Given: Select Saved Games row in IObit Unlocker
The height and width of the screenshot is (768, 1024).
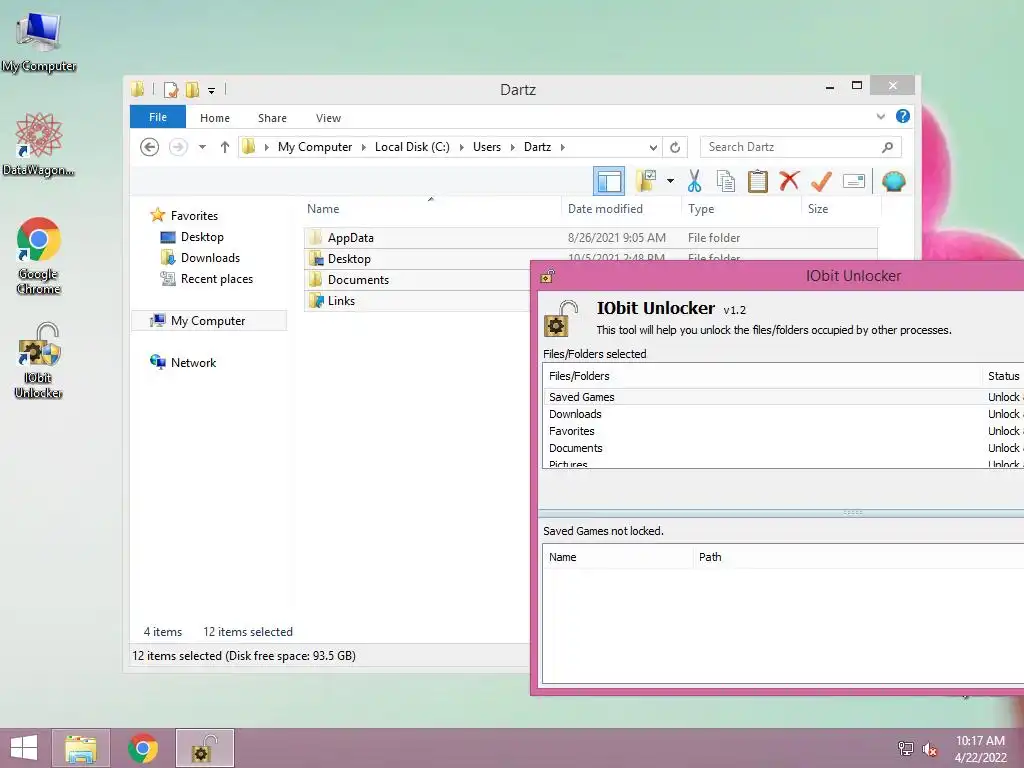Looking at the screenshot, I should point(783,396).
